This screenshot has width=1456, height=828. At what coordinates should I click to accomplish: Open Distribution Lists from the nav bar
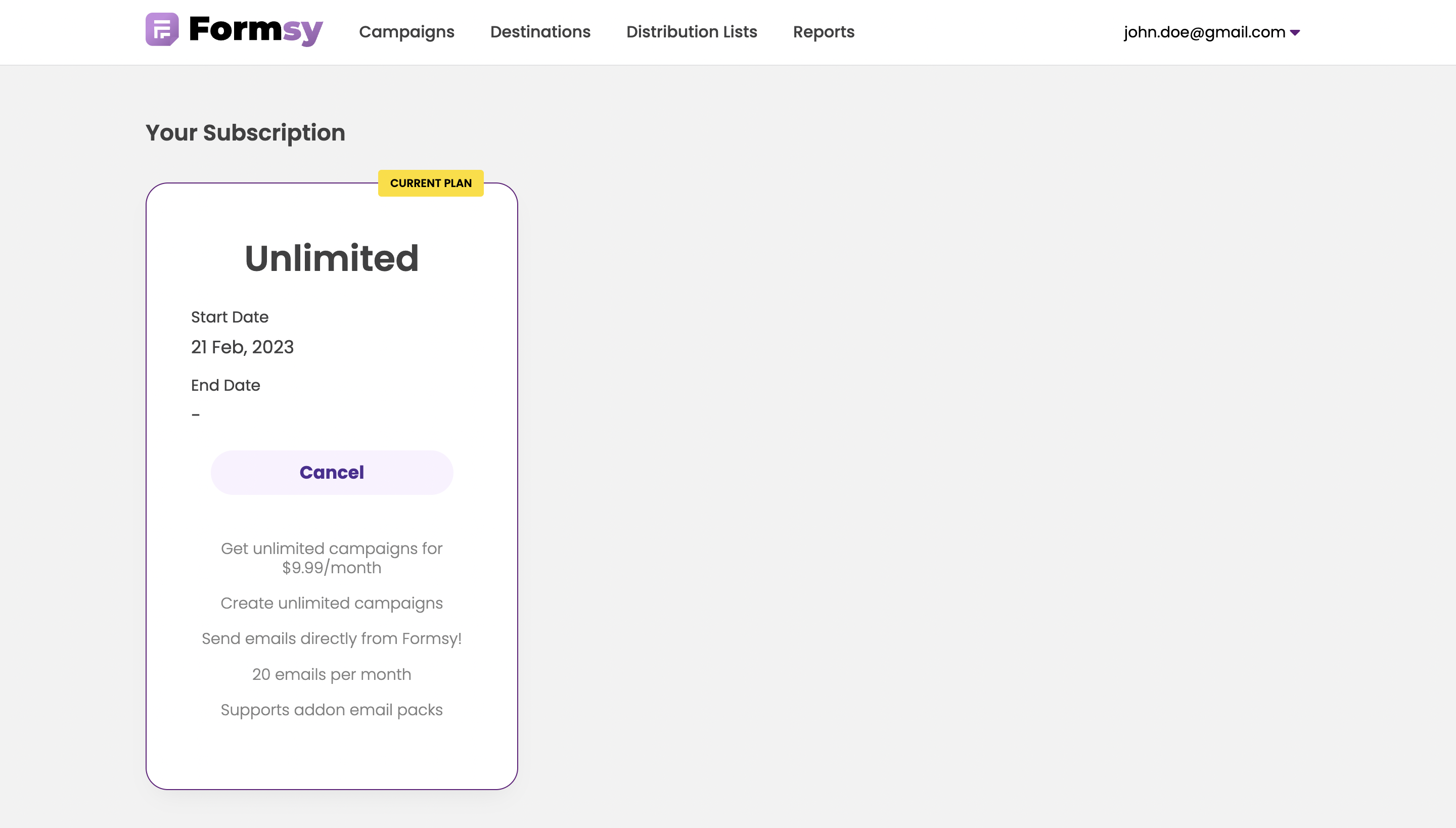pyautogui.click(x=692, y=32)
